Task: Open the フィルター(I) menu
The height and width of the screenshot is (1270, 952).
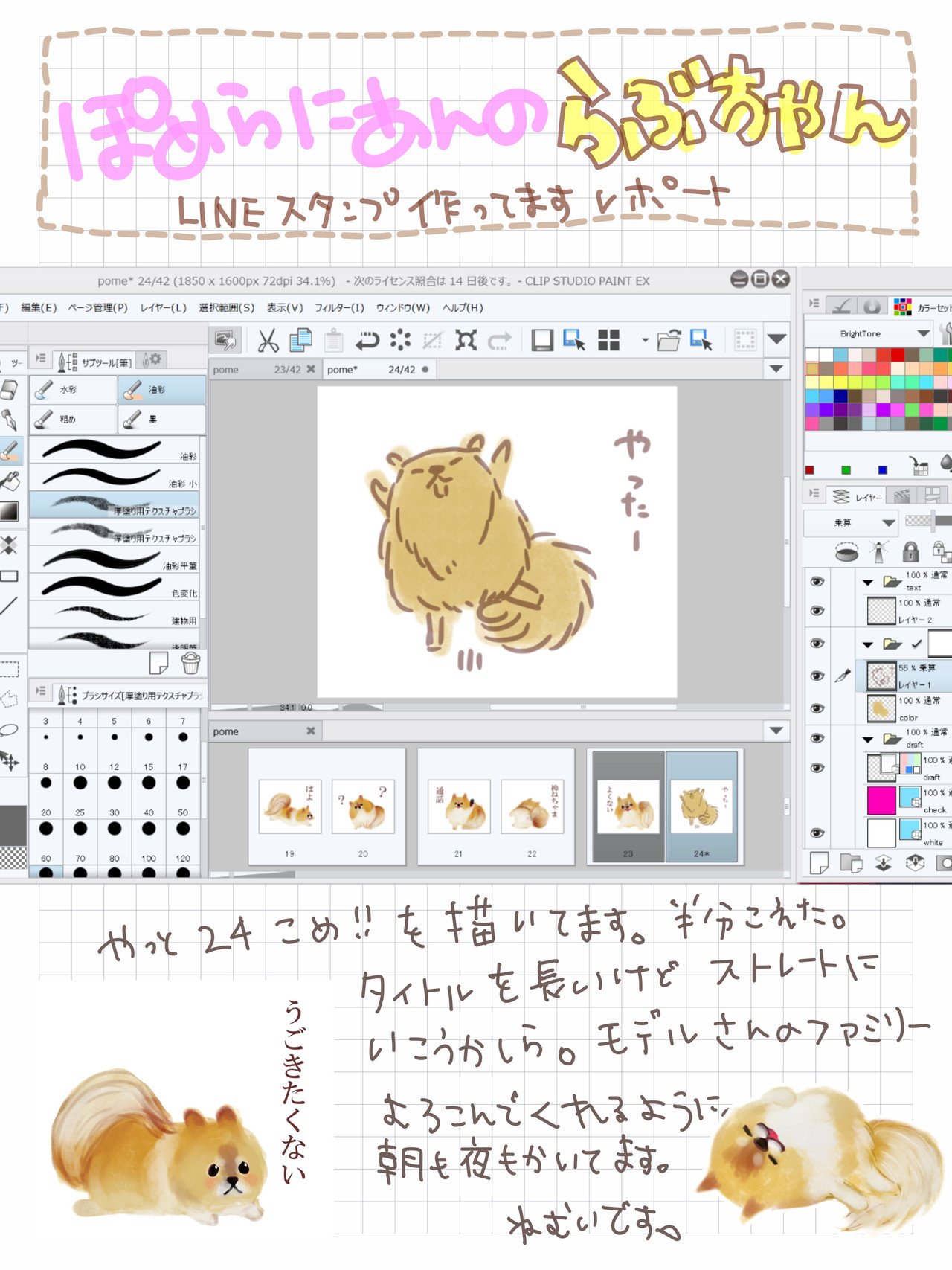Action: click(339, 307)
